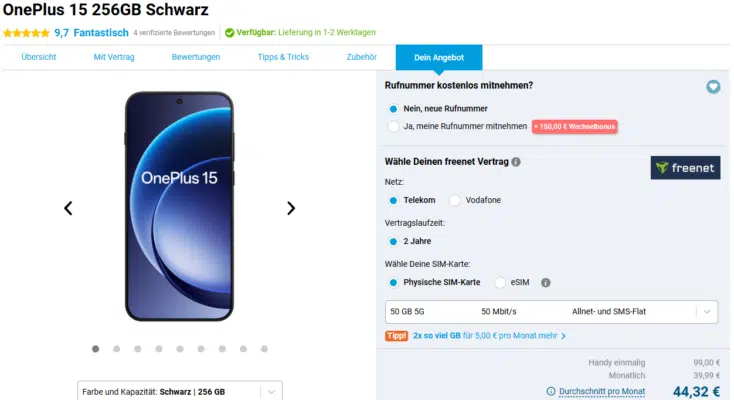
Task: Select Vodafone network option
Action: (455, 200)
